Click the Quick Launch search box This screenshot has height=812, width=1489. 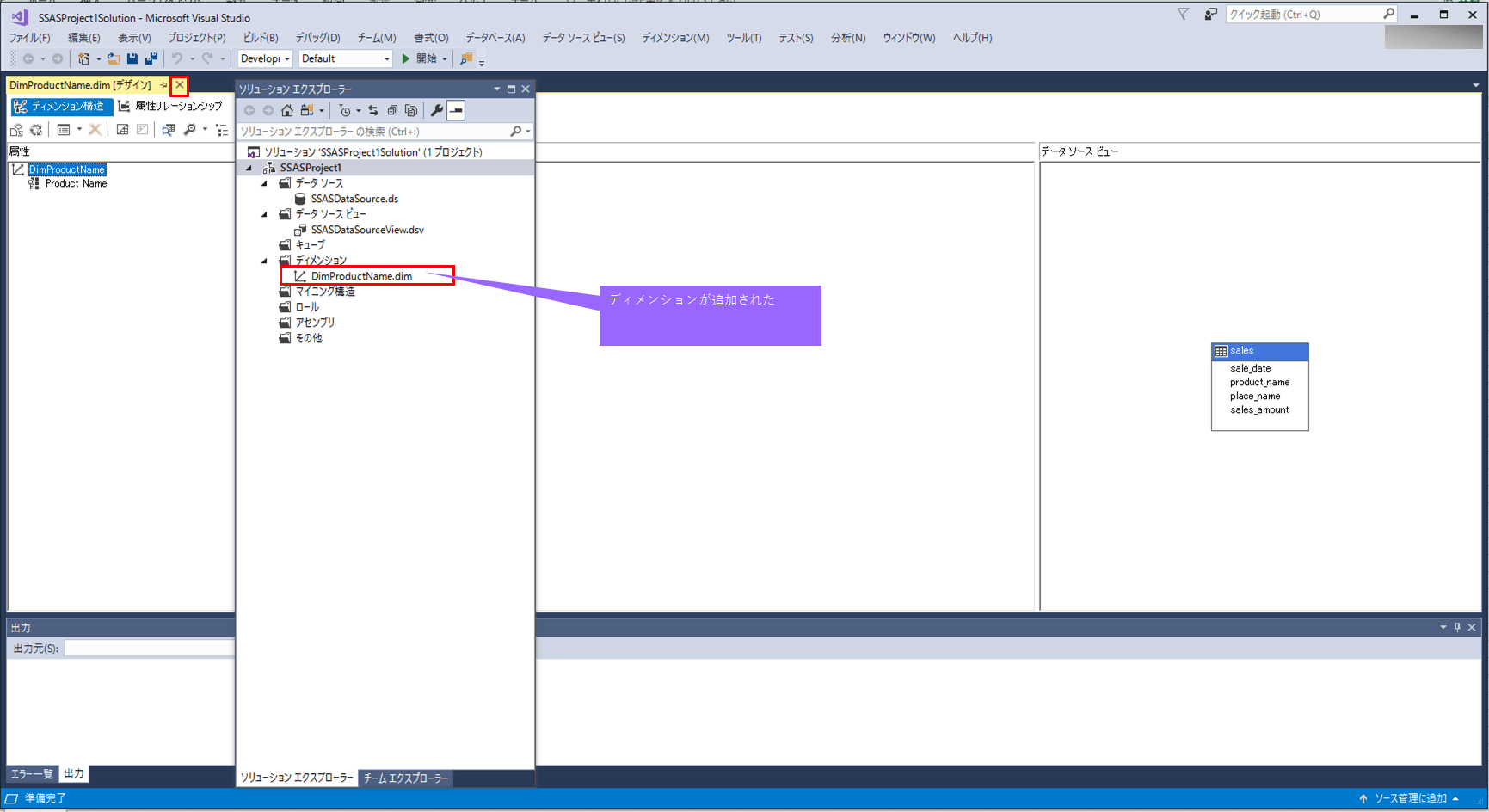1311,14
